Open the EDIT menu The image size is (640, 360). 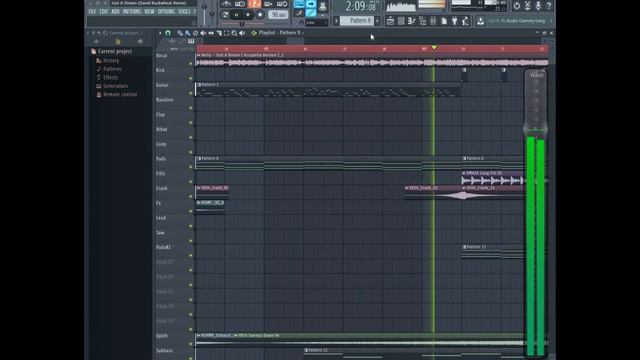click(104, 11)
